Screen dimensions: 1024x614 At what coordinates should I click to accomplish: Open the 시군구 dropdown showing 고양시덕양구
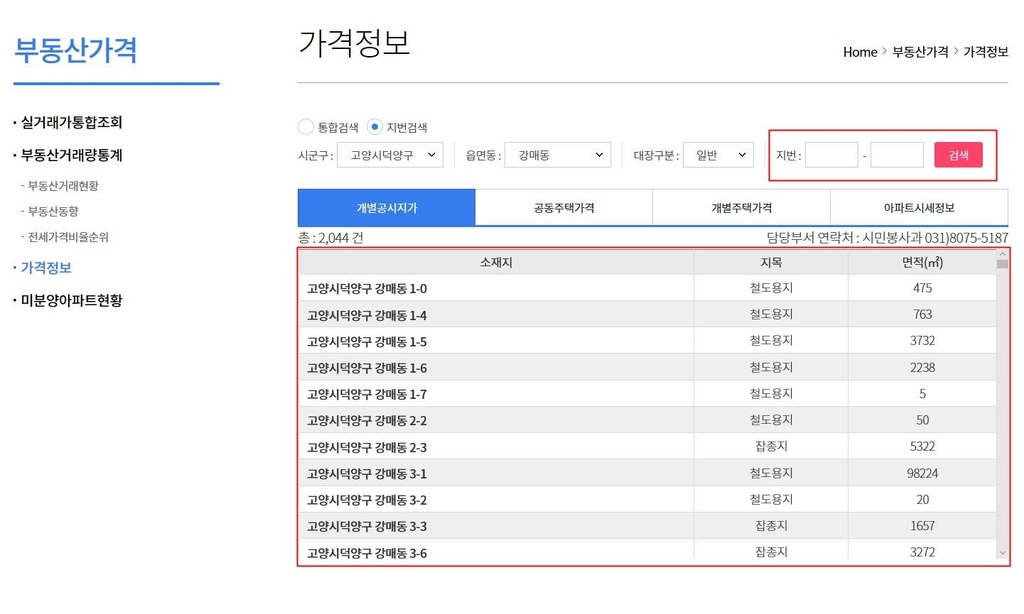389,155
